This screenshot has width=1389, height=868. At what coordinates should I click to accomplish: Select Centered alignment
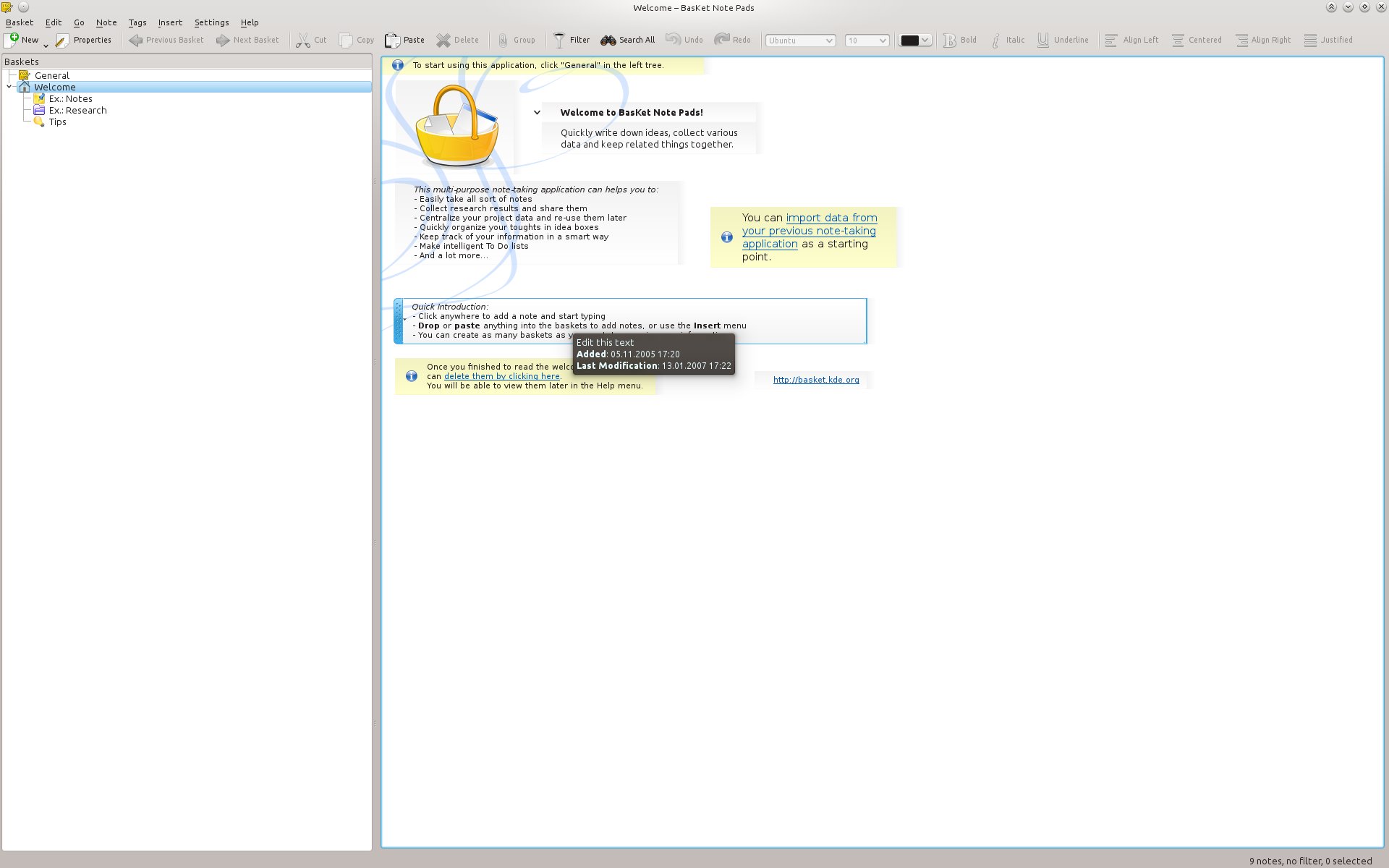point(1197,40)
